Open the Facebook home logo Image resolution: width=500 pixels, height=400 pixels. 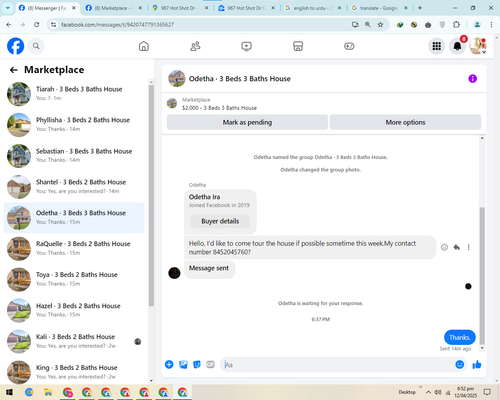[16, 46]
